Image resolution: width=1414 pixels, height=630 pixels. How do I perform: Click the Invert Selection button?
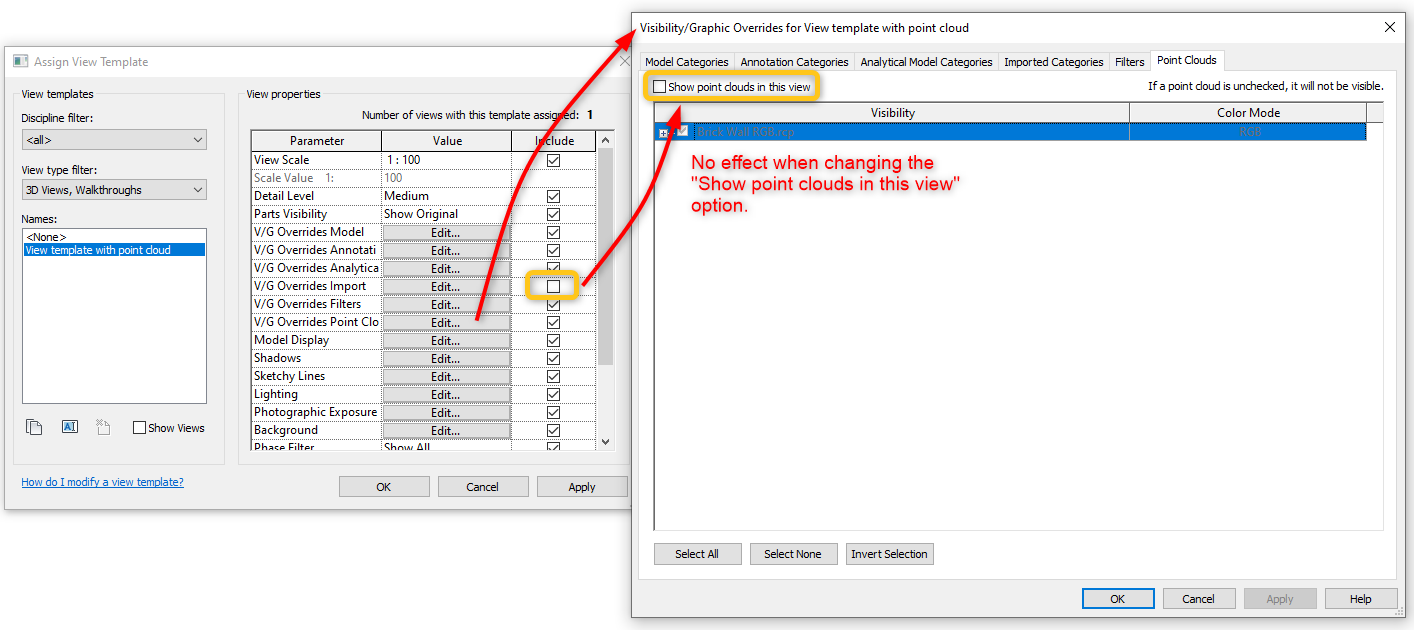(x=889, y=553)
